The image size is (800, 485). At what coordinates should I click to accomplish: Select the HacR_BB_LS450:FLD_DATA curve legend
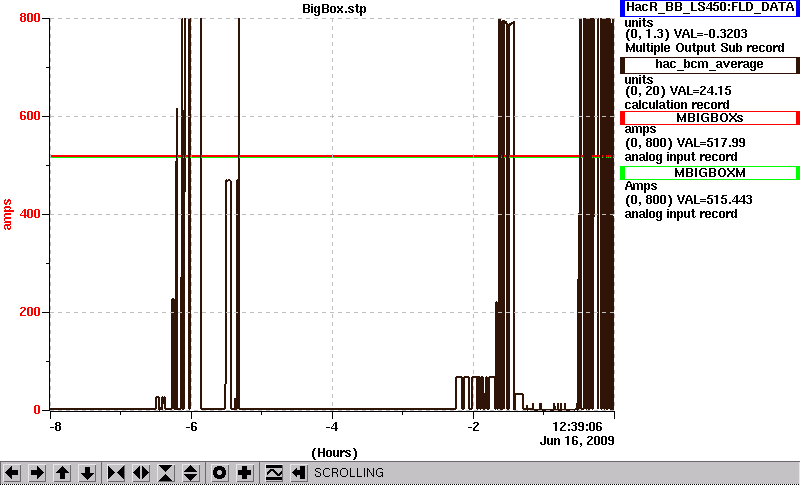click(710, 8)
